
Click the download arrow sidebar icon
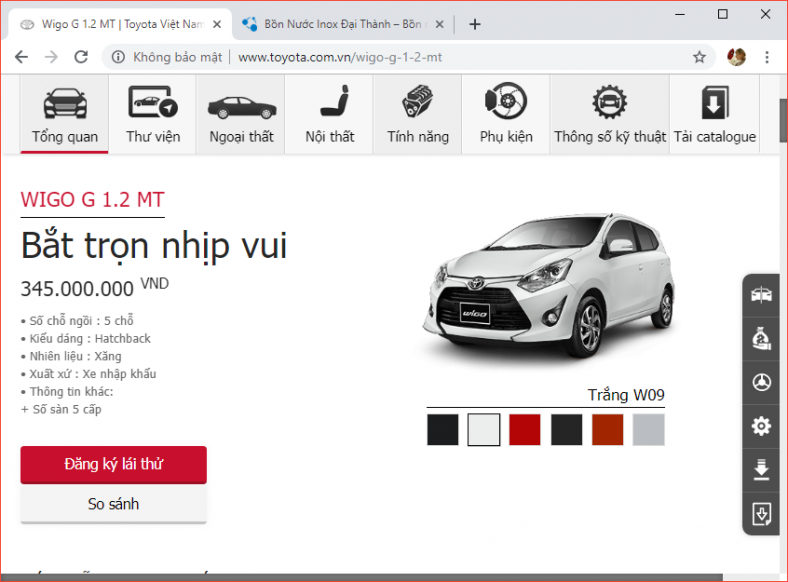point(761,470)
